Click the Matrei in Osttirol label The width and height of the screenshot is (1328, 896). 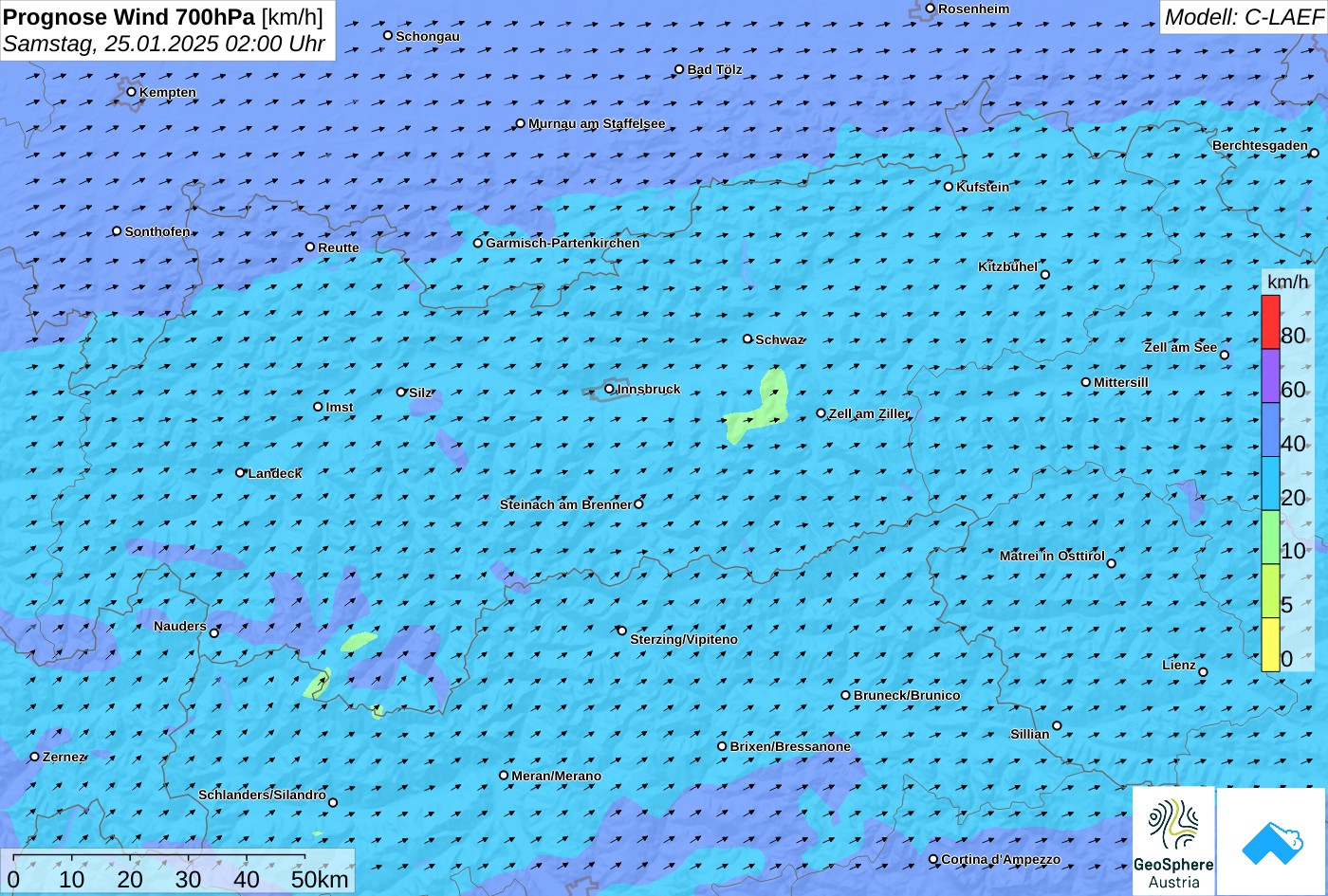point(1052,556)
